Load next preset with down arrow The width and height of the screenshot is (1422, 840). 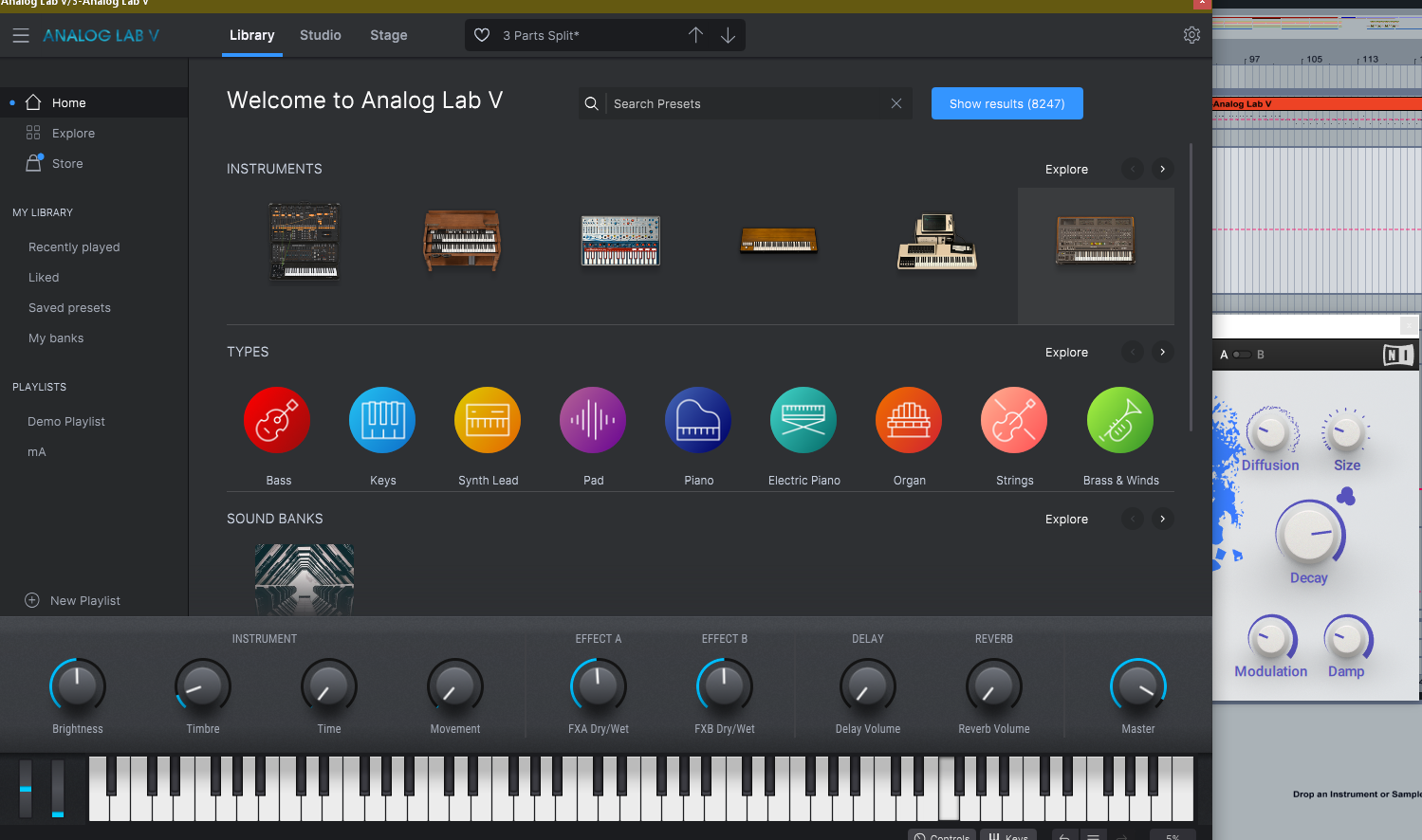point(728,35)
